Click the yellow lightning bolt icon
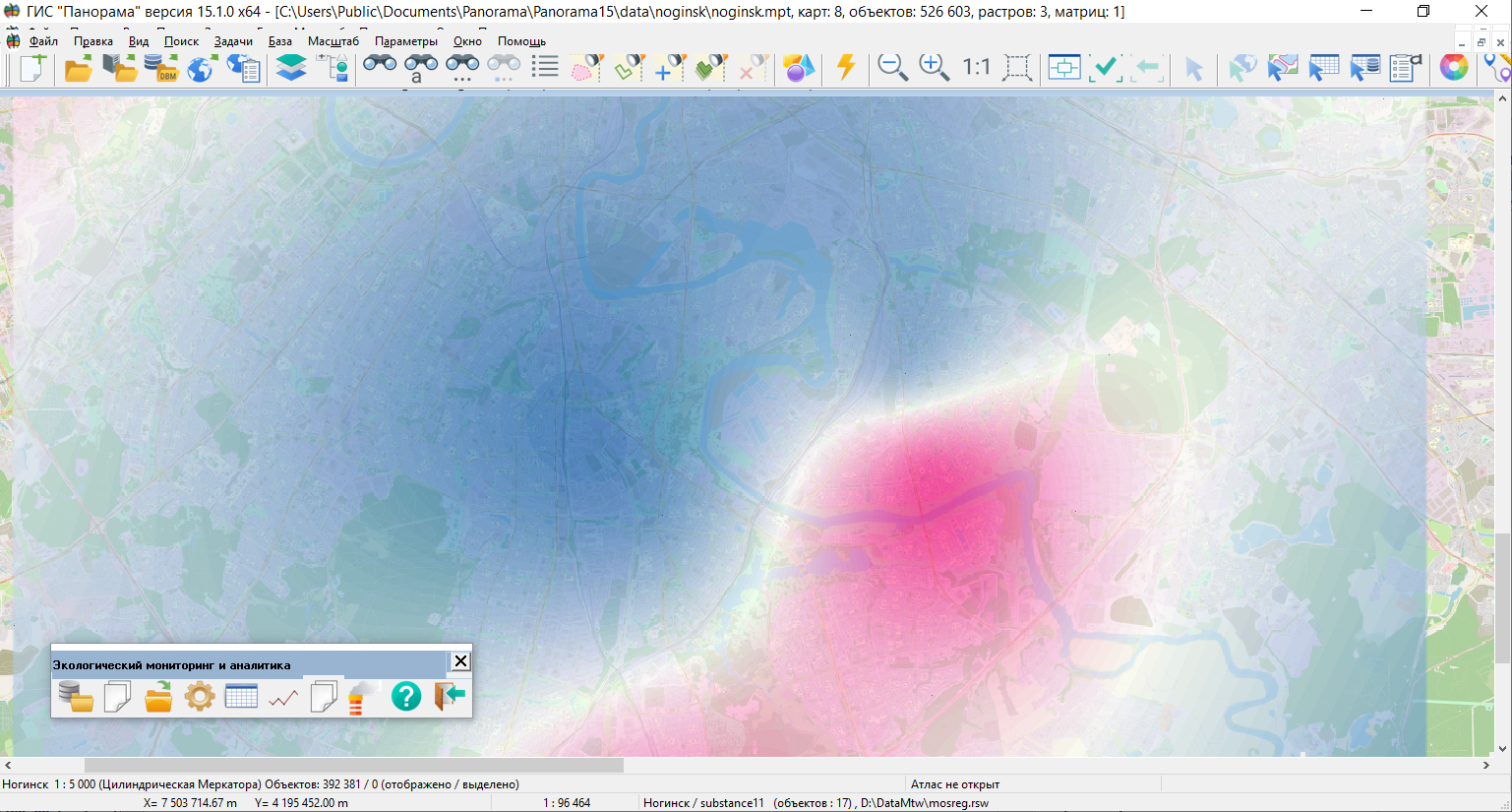 click(846, 68)
